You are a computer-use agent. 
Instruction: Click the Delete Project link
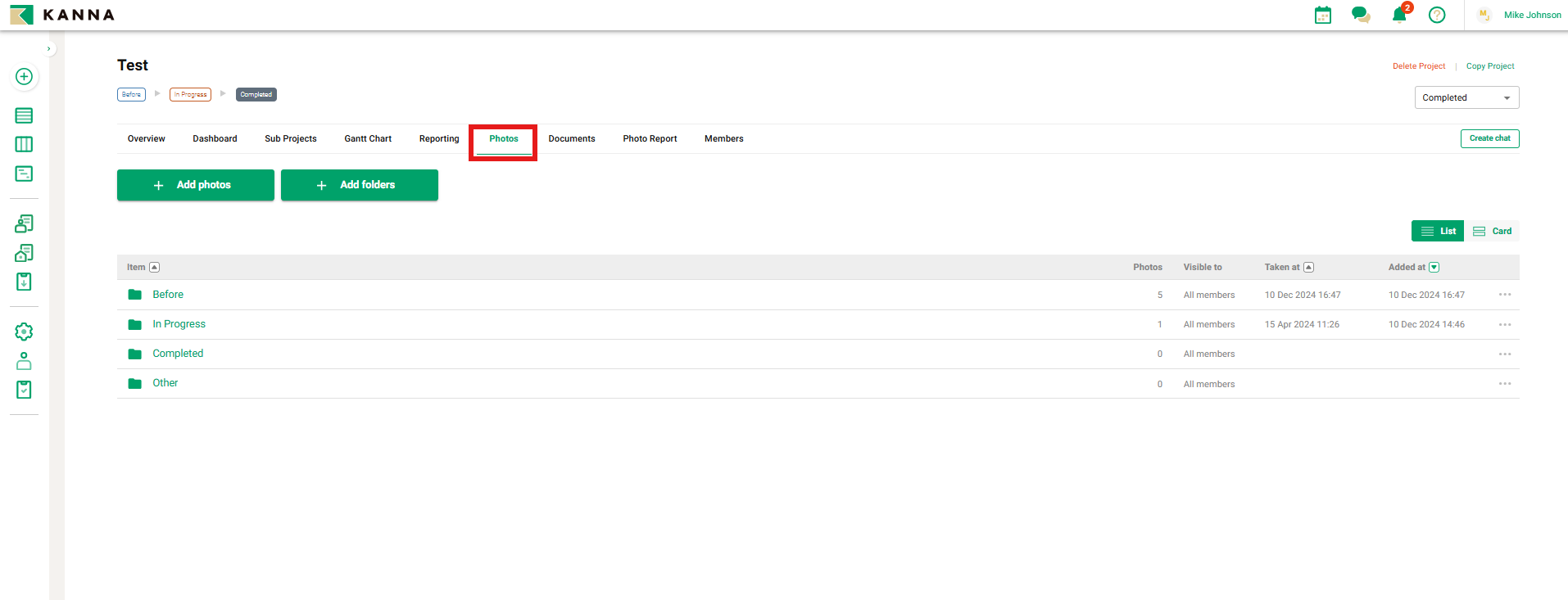(x=1418, y=66)
